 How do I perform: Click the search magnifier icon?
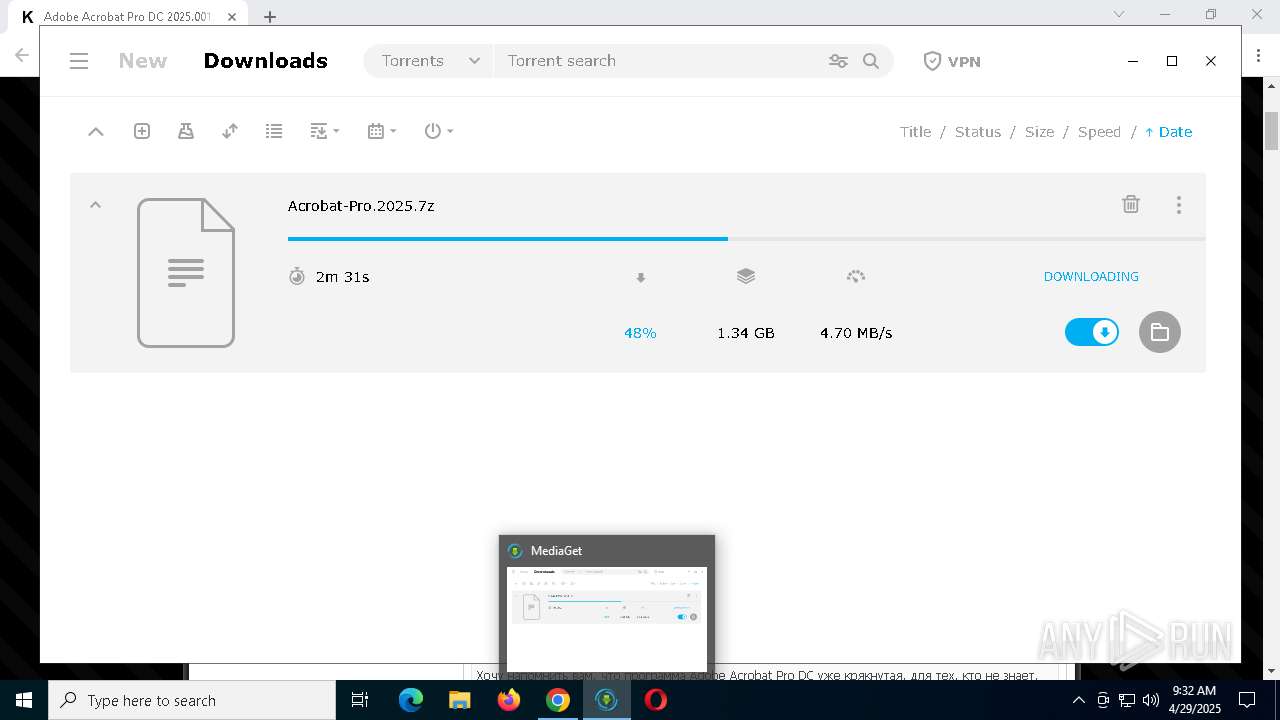(x=871, y=61)
